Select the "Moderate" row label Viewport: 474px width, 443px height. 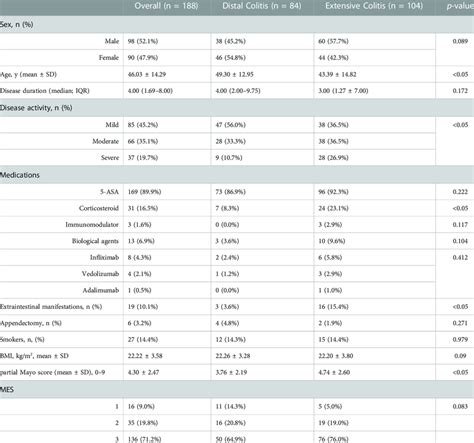click(105, 141)
